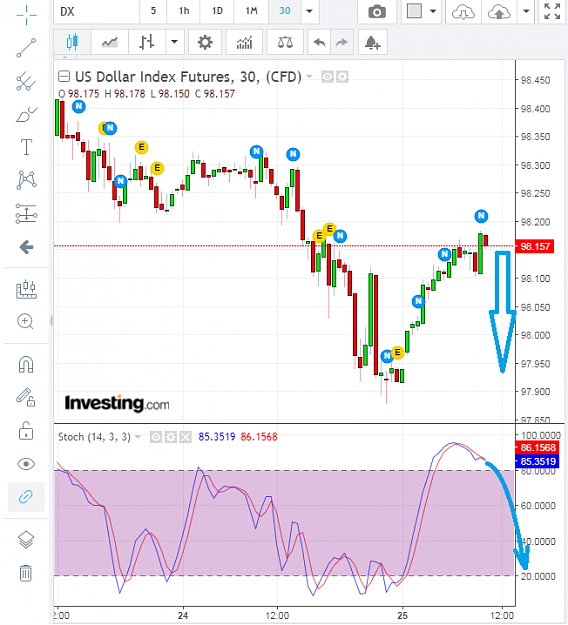
Task: Remove all drawings with trash icon
Action: (x=26, y=573)
